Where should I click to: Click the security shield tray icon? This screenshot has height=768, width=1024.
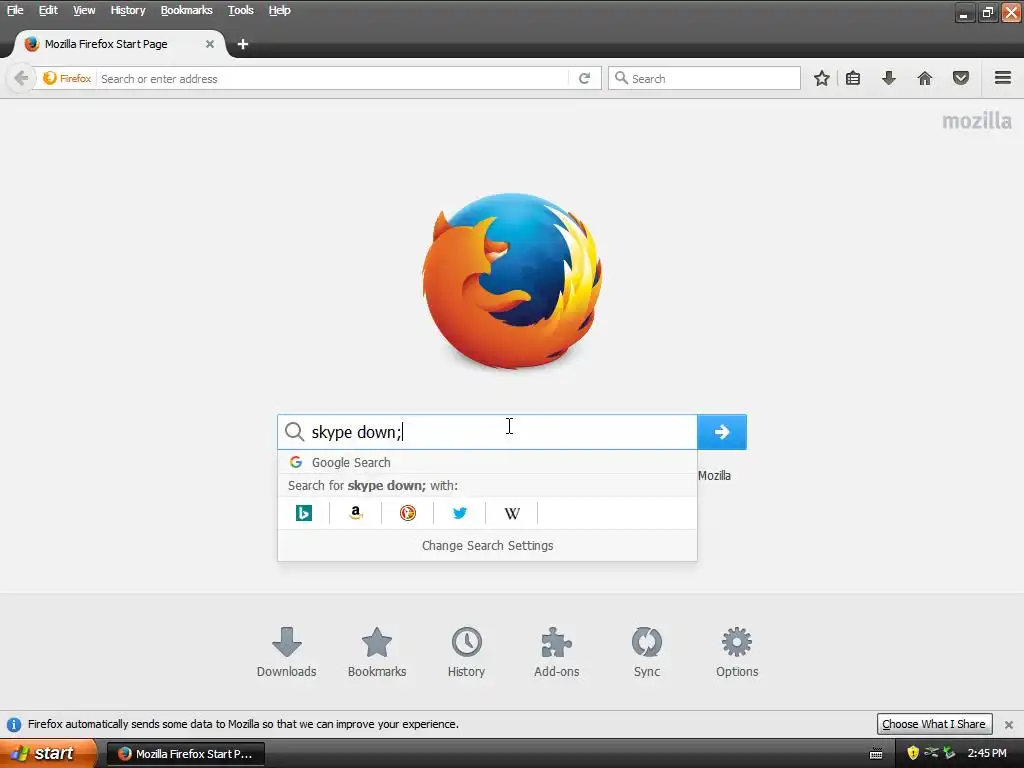pos(913,753)
